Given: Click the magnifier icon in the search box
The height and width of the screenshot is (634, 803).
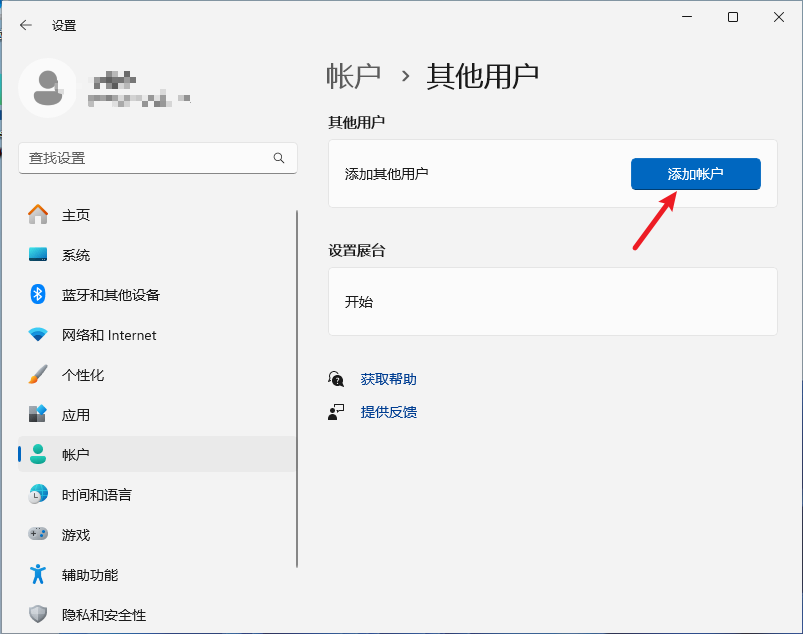Looking at the screenshot, I should 280,158.
